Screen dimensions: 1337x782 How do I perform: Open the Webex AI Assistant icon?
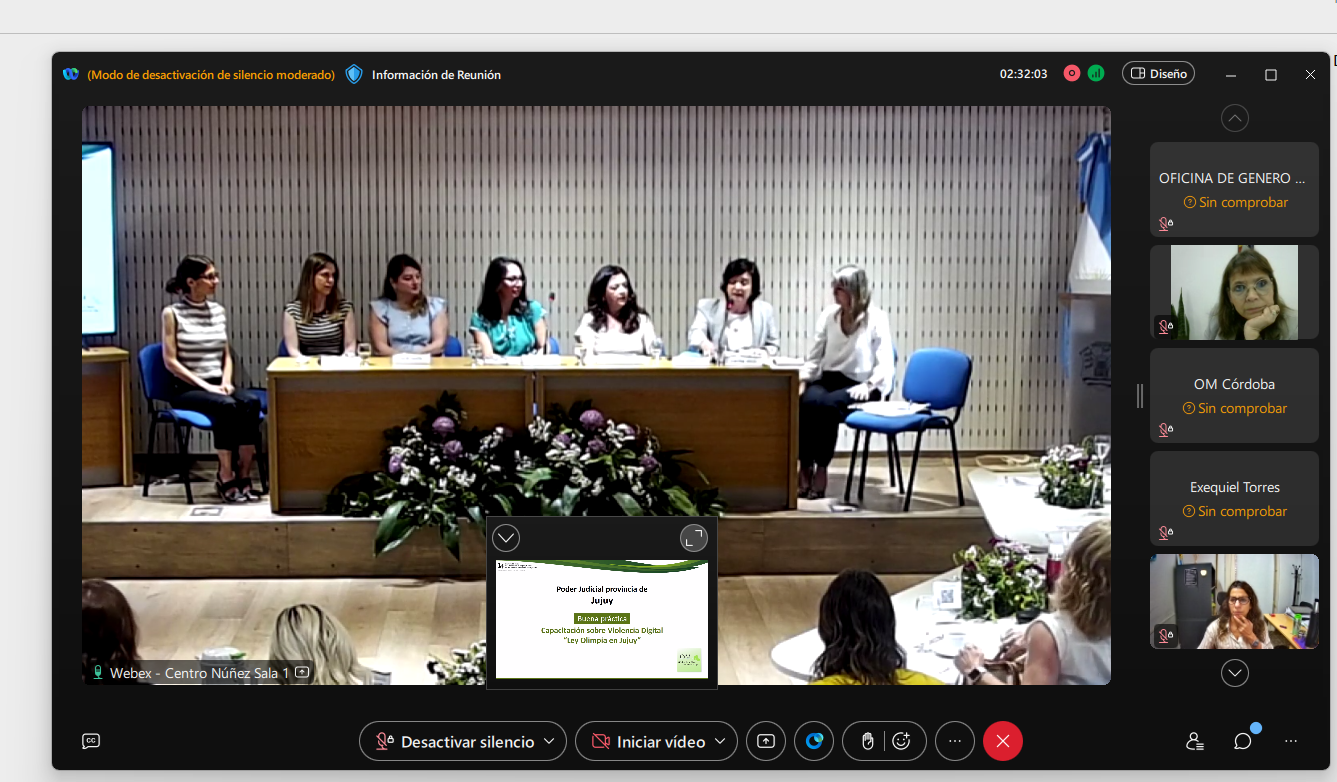tap(814, 741)
